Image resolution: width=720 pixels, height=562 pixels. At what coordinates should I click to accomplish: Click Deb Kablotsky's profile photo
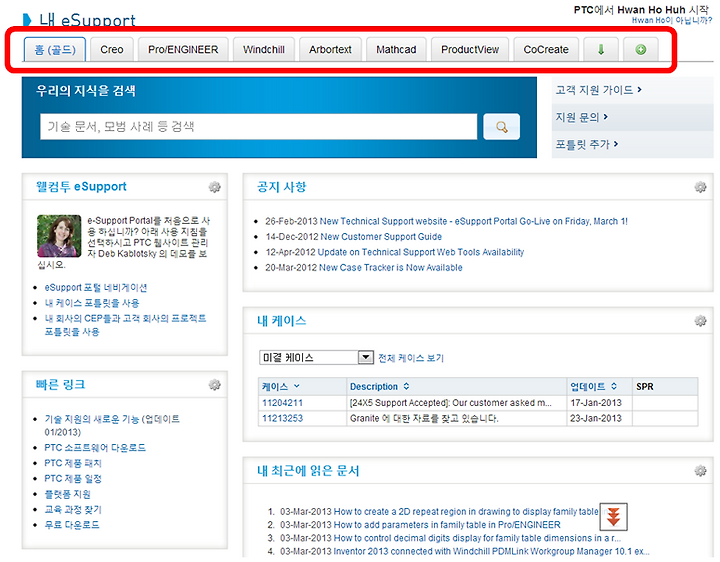(59, 236)
